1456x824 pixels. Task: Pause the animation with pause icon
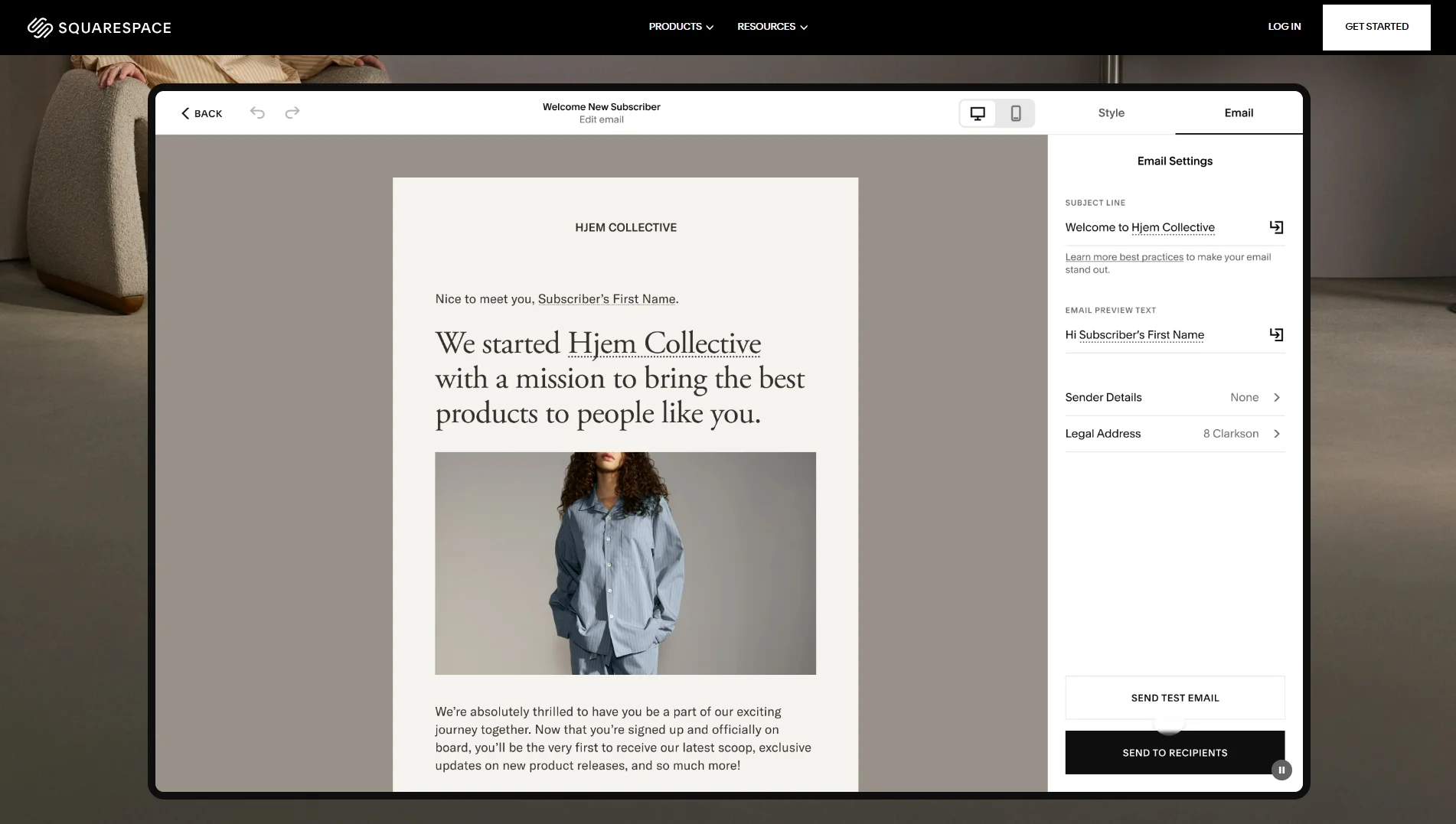pyautogui.click(x=1281, y=770)
